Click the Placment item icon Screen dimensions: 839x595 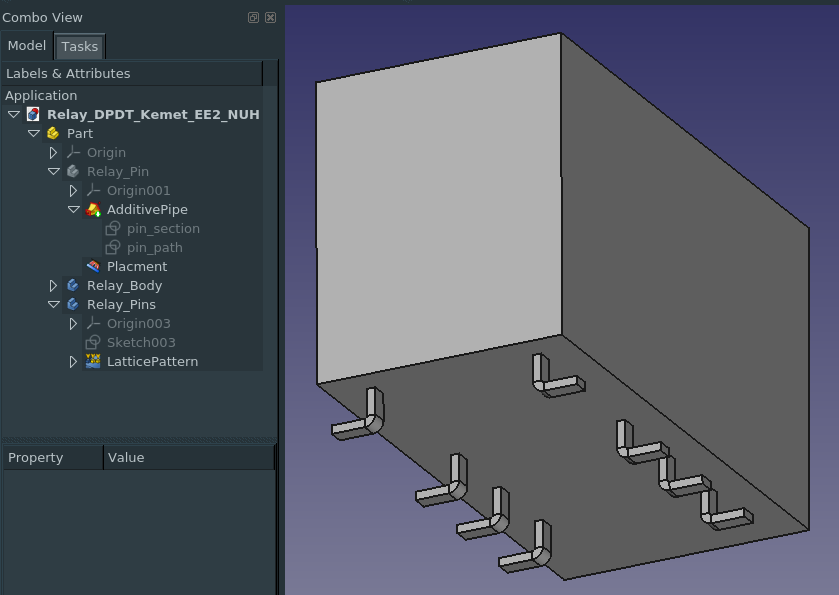pos(93,267)
